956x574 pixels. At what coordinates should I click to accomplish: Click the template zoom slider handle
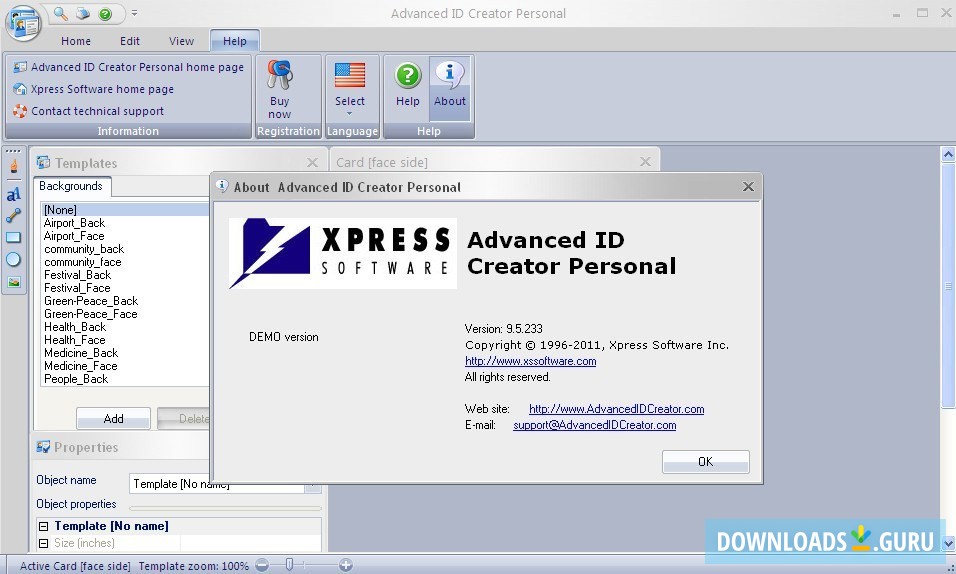(x=290, y=565)
